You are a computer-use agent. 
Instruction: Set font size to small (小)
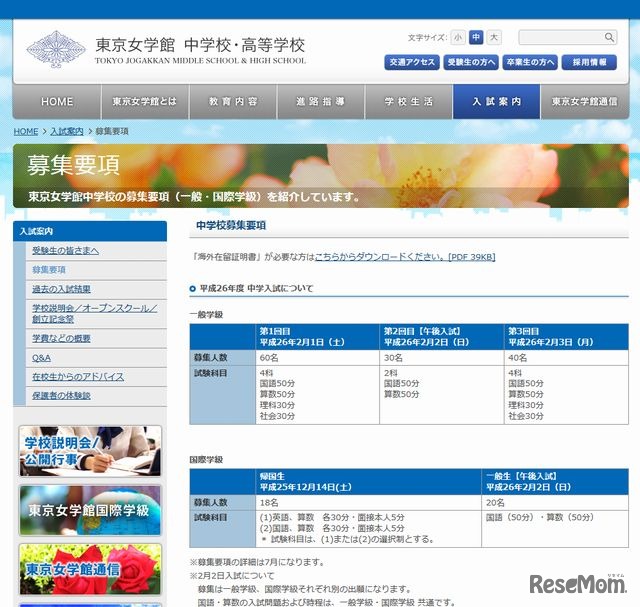pyautogui.click(x=458, y=38)
